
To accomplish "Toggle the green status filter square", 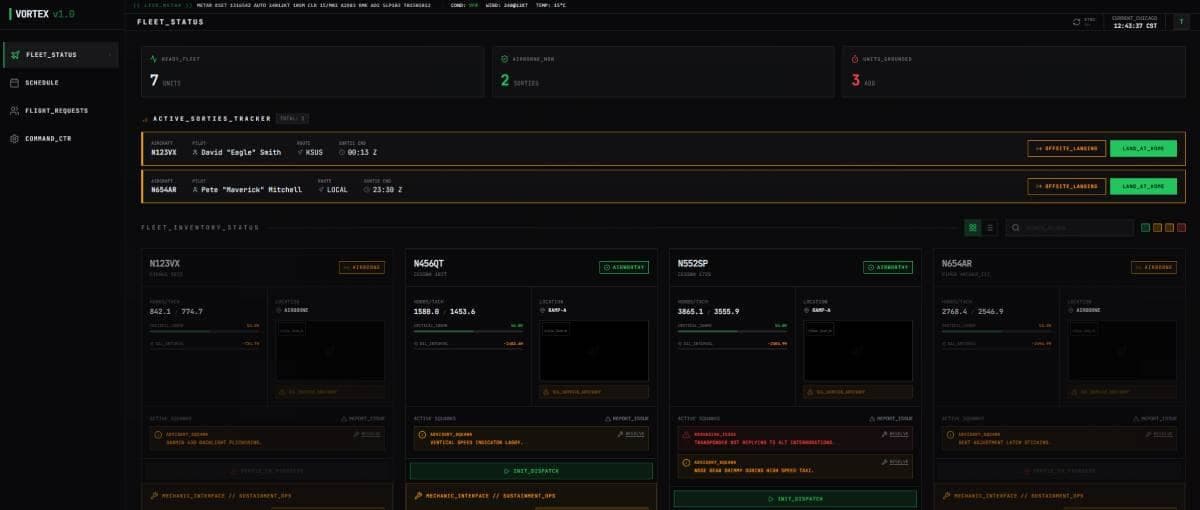I will click(x=1146, y=228).
